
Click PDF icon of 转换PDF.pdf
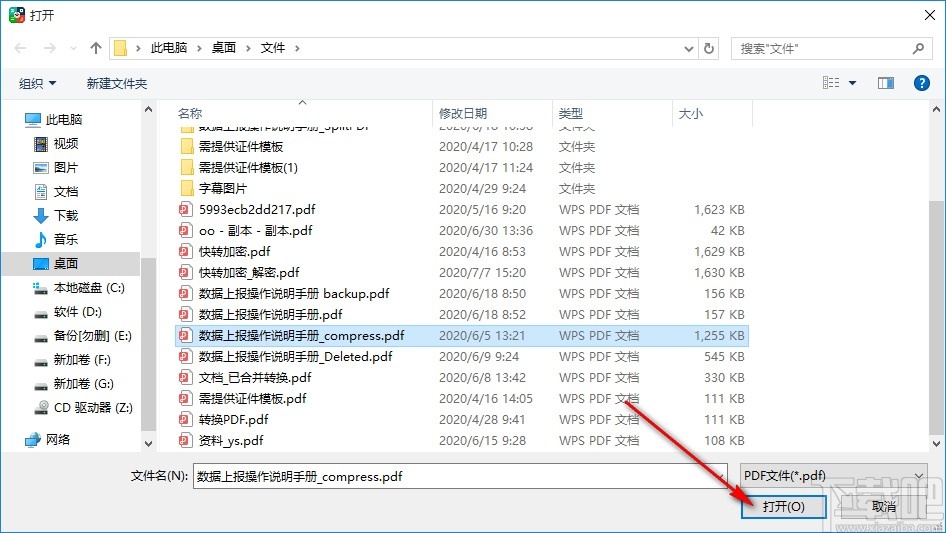185,420
